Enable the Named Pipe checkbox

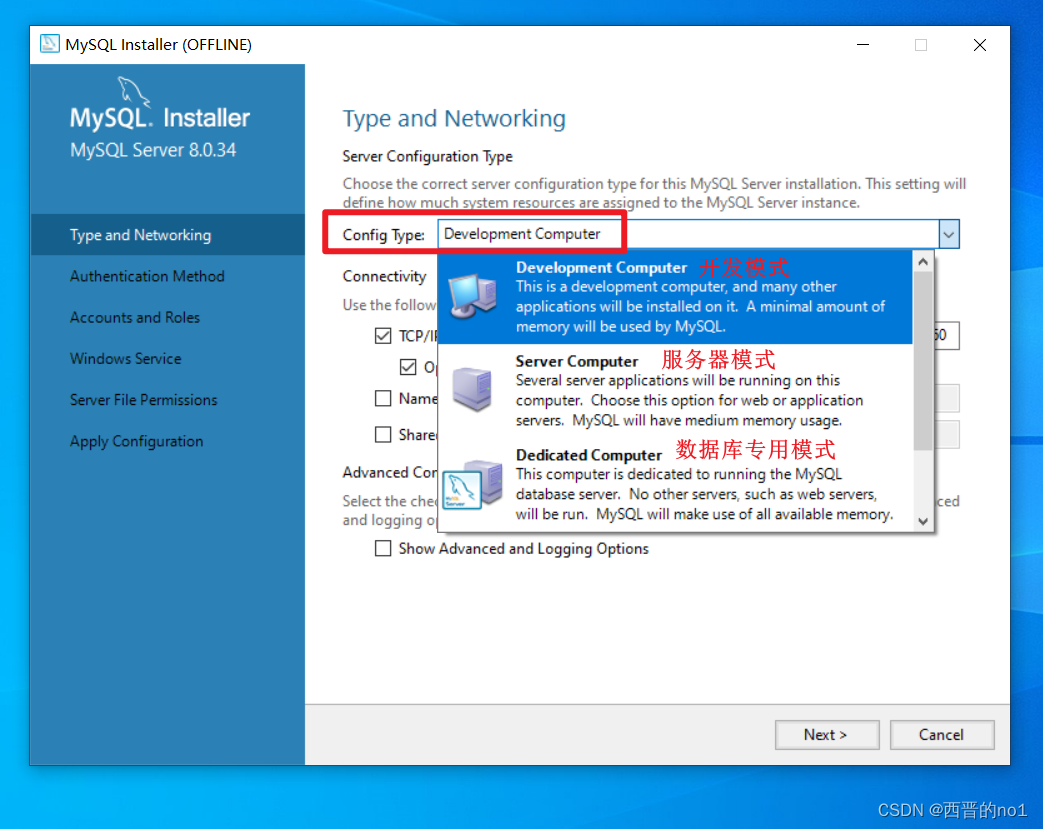pyautogui.click(x=382, y=399)
